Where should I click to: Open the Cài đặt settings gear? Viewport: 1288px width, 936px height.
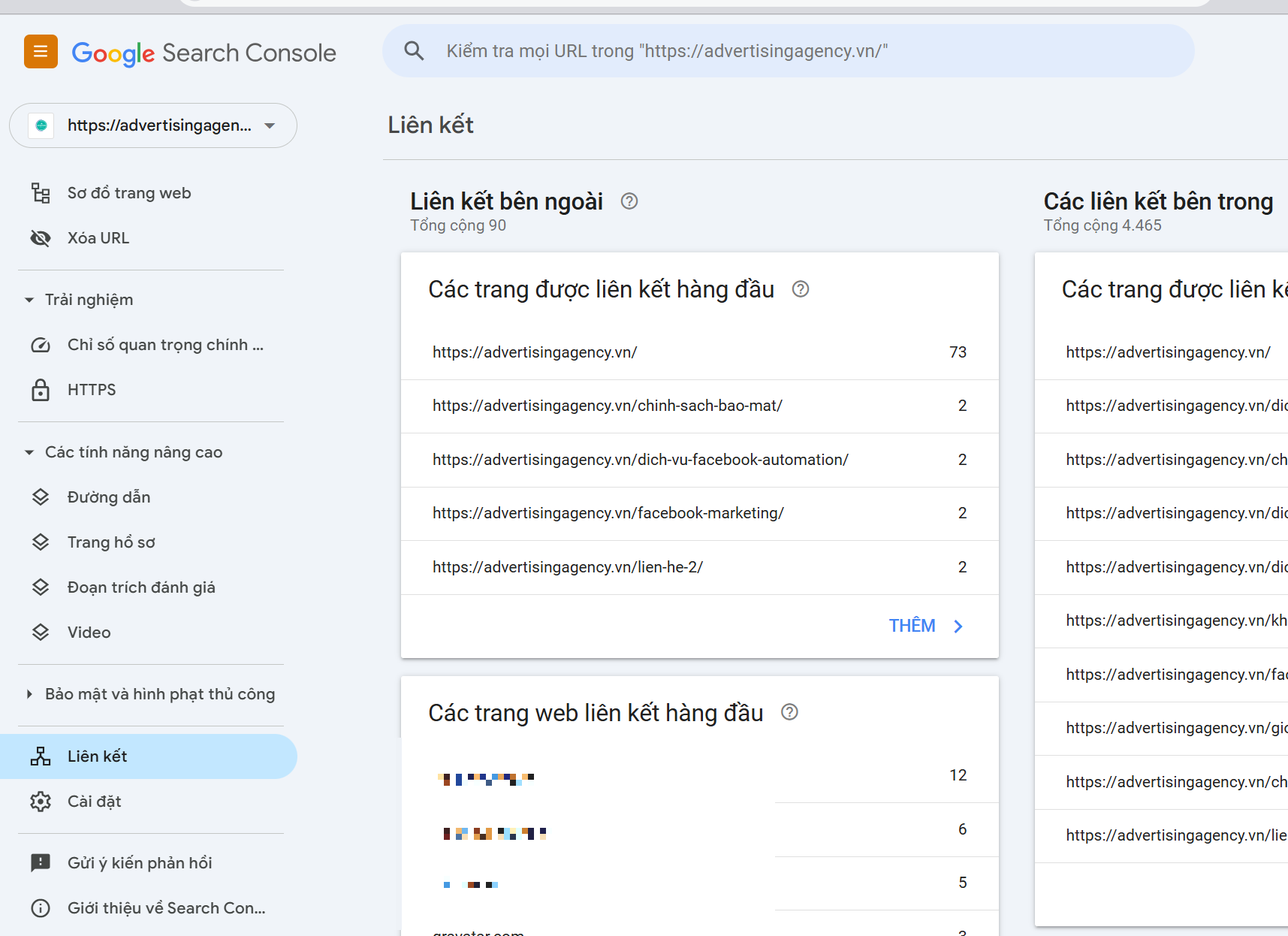click(41, 801)
